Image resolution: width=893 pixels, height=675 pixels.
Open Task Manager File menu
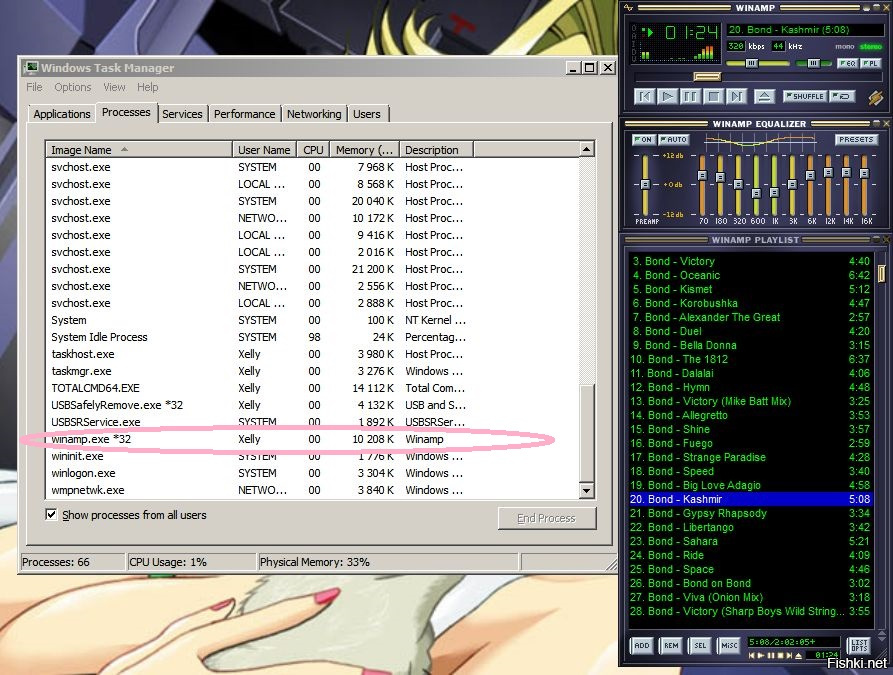pos(34,87)
